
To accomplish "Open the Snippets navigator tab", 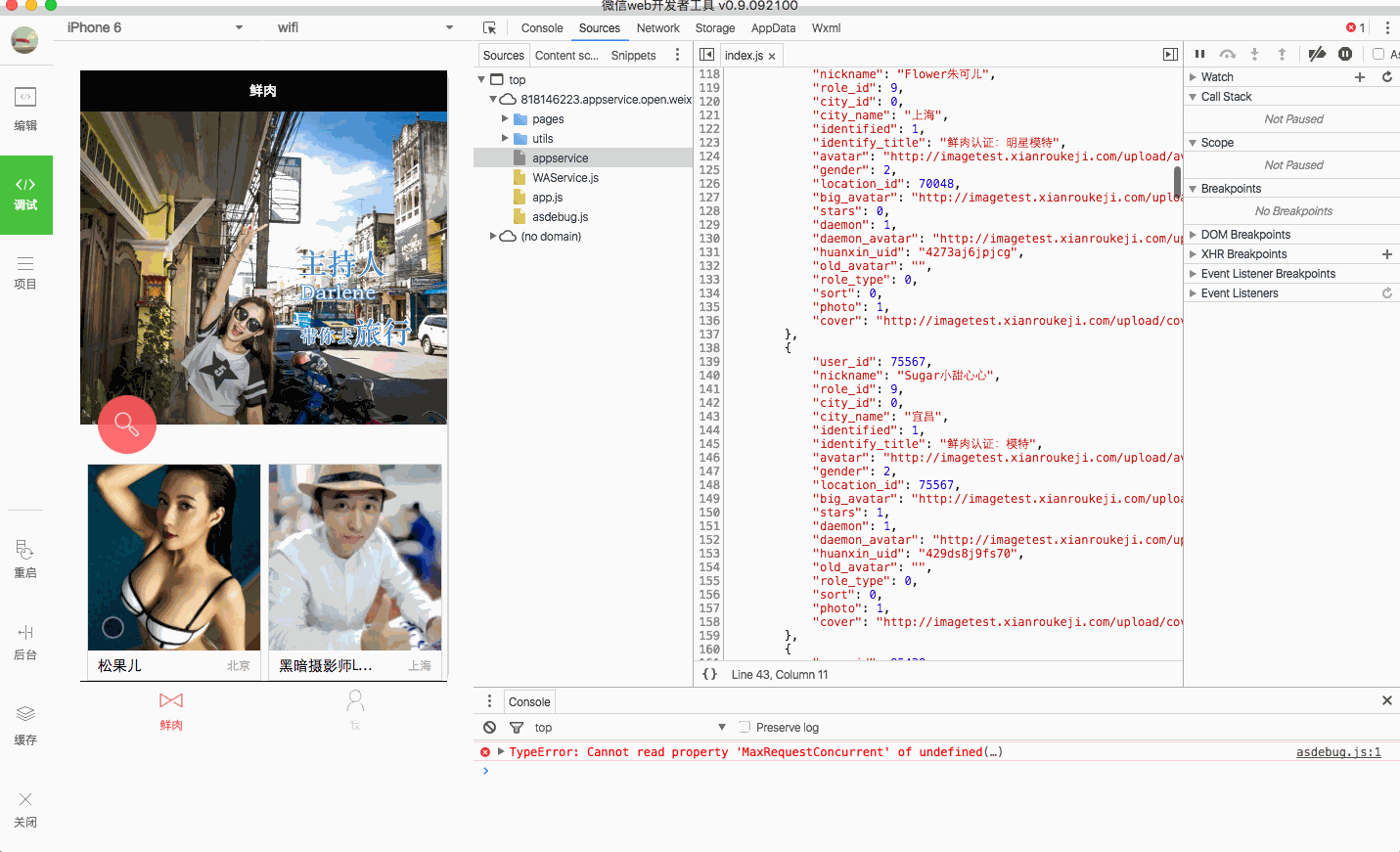I will coord(633,56).
